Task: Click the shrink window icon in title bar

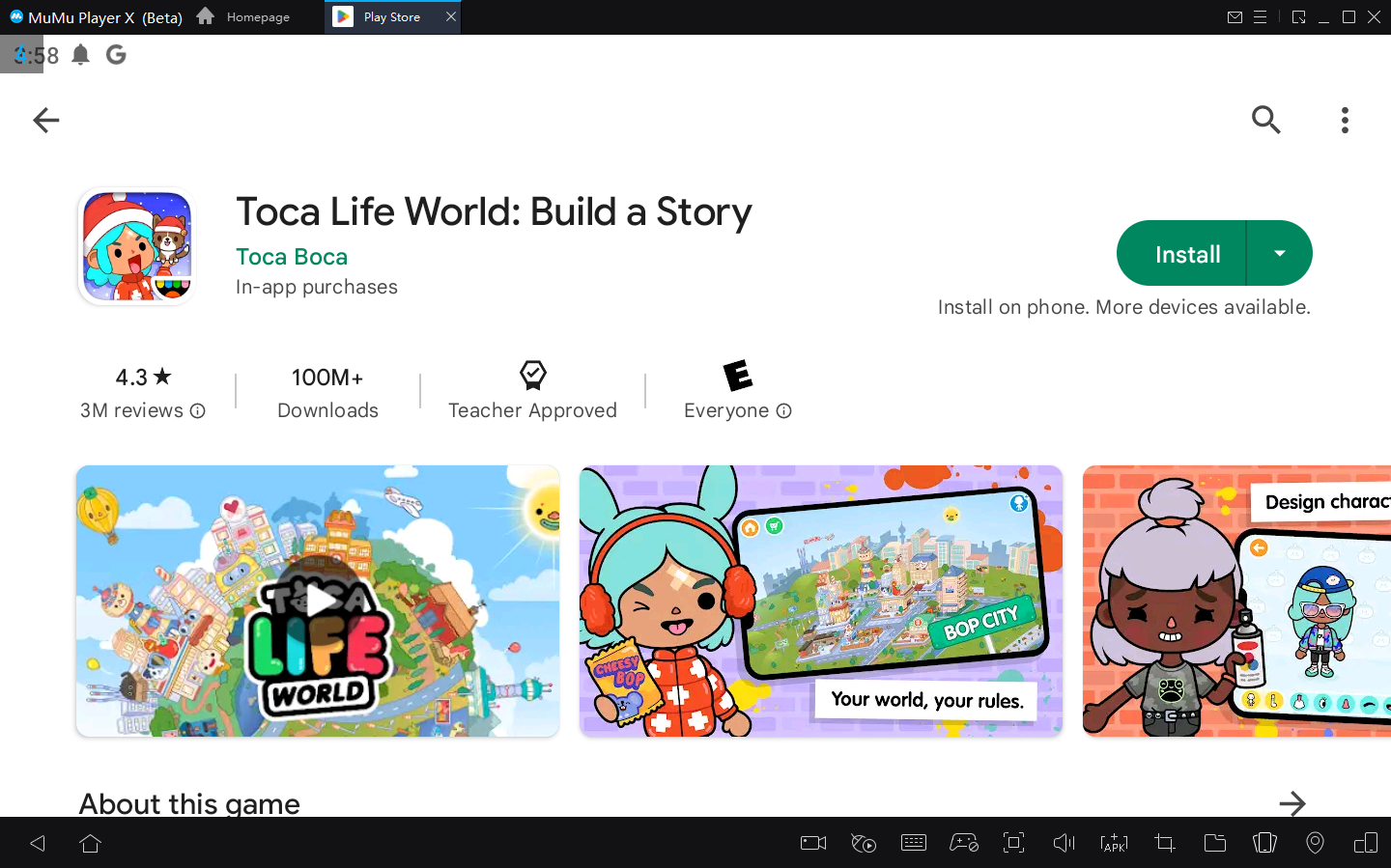Action: pos(1299,17)
